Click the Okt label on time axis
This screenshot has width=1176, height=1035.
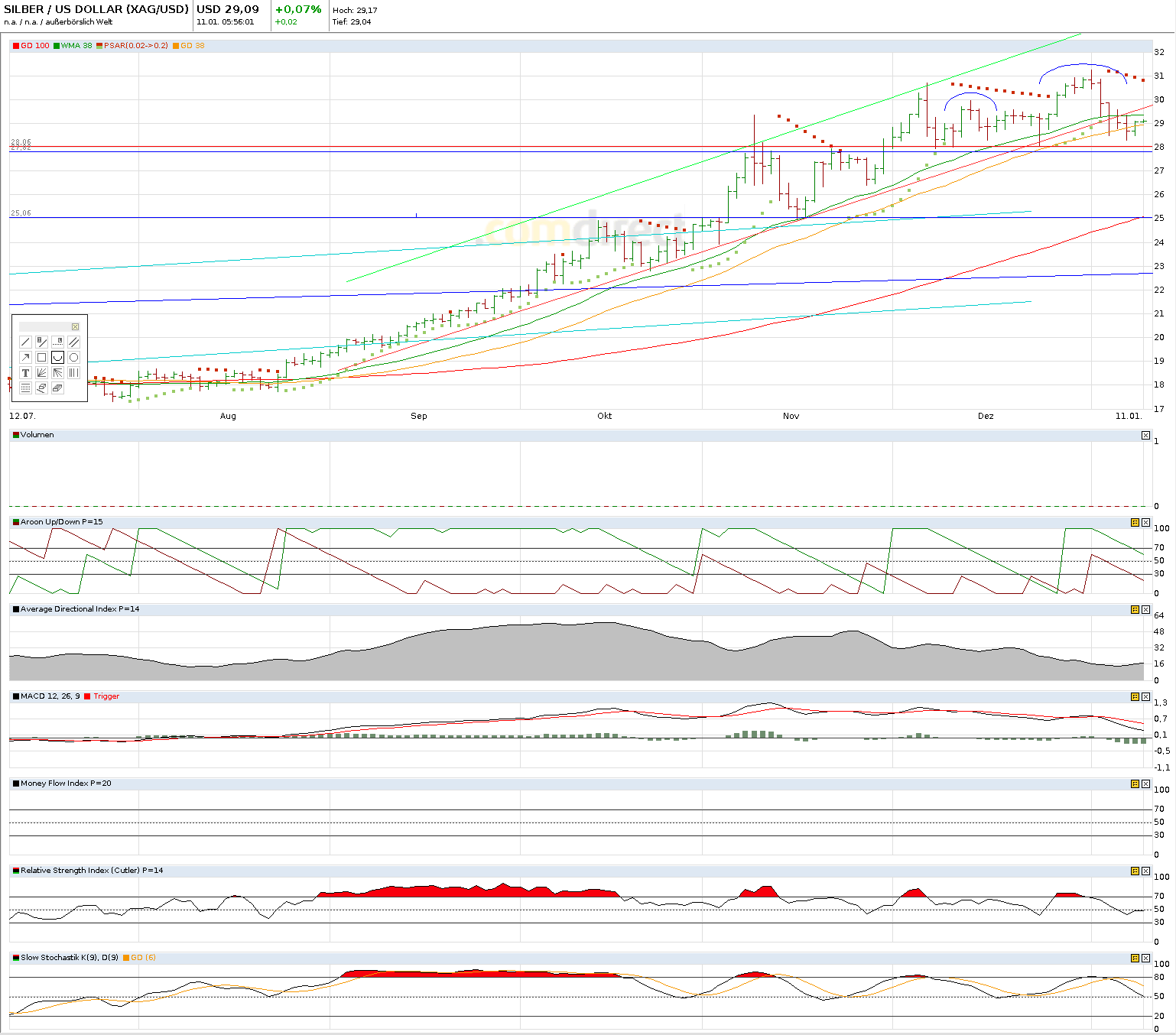coord(605,416)
